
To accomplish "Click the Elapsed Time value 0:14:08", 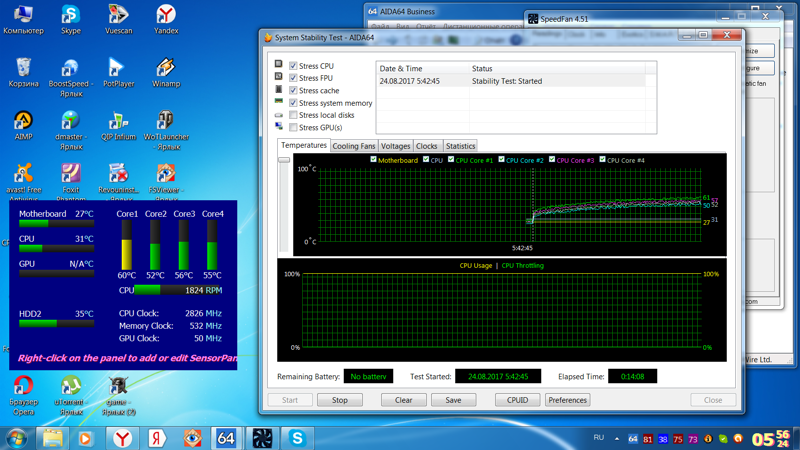I will click(x=632, y=377).
